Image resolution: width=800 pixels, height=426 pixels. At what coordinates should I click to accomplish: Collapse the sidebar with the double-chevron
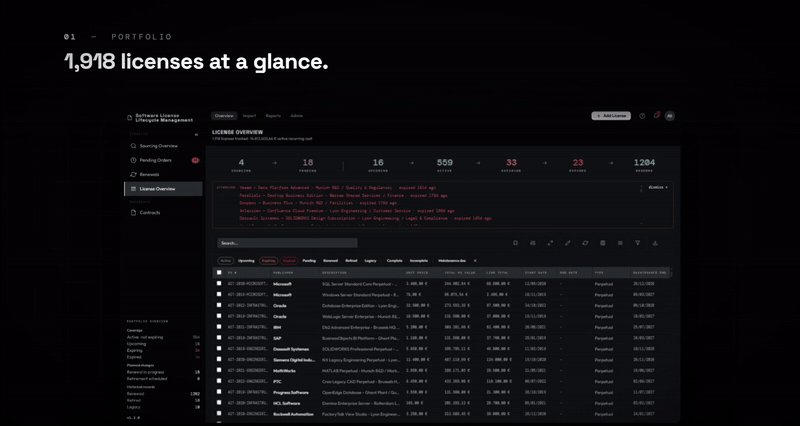point(196,134)
